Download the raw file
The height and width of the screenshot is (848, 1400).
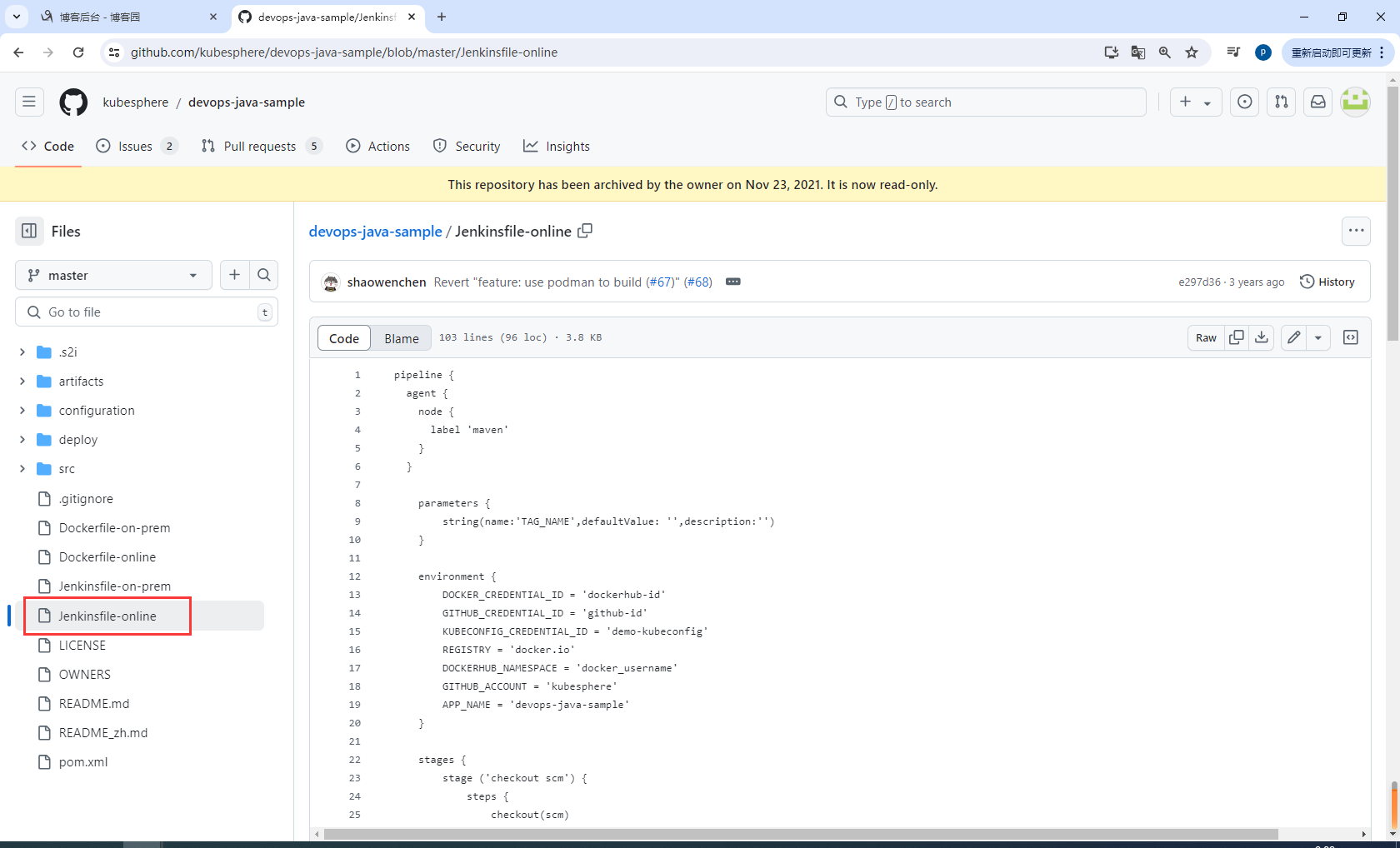coord(1262,337)
